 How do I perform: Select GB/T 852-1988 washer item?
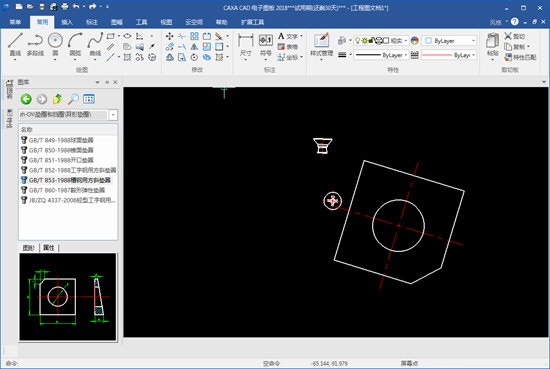68,170
